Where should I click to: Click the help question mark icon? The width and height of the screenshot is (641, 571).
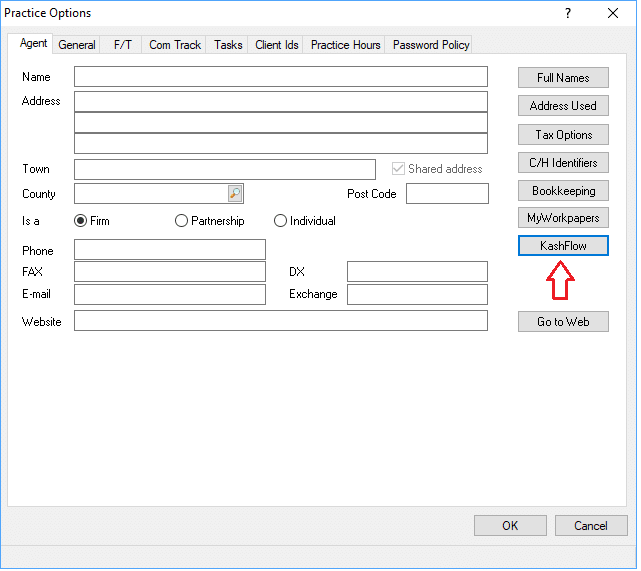[x=567, y=13]
